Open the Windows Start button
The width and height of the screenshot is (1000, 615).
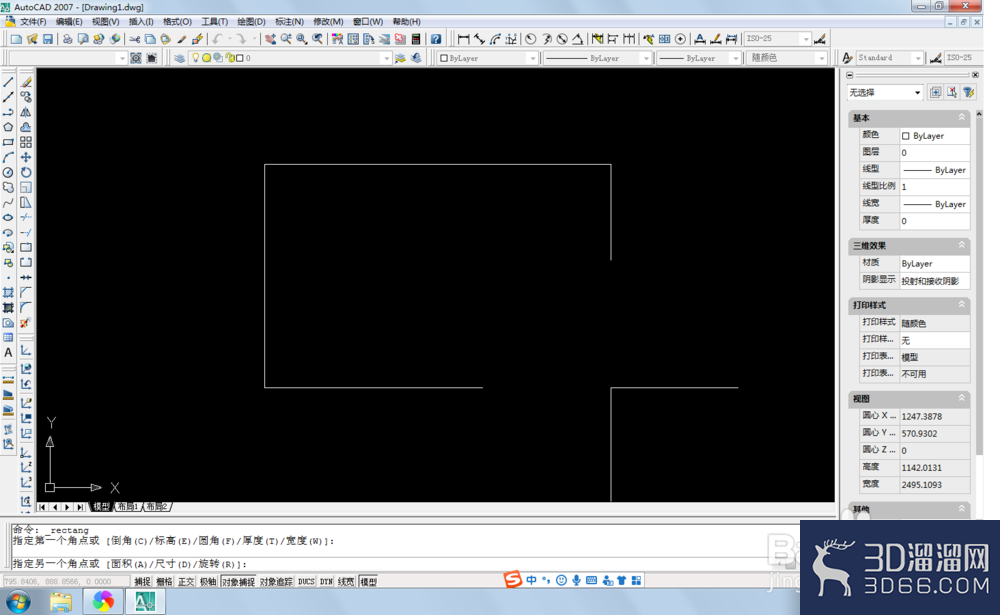(18, 601)
